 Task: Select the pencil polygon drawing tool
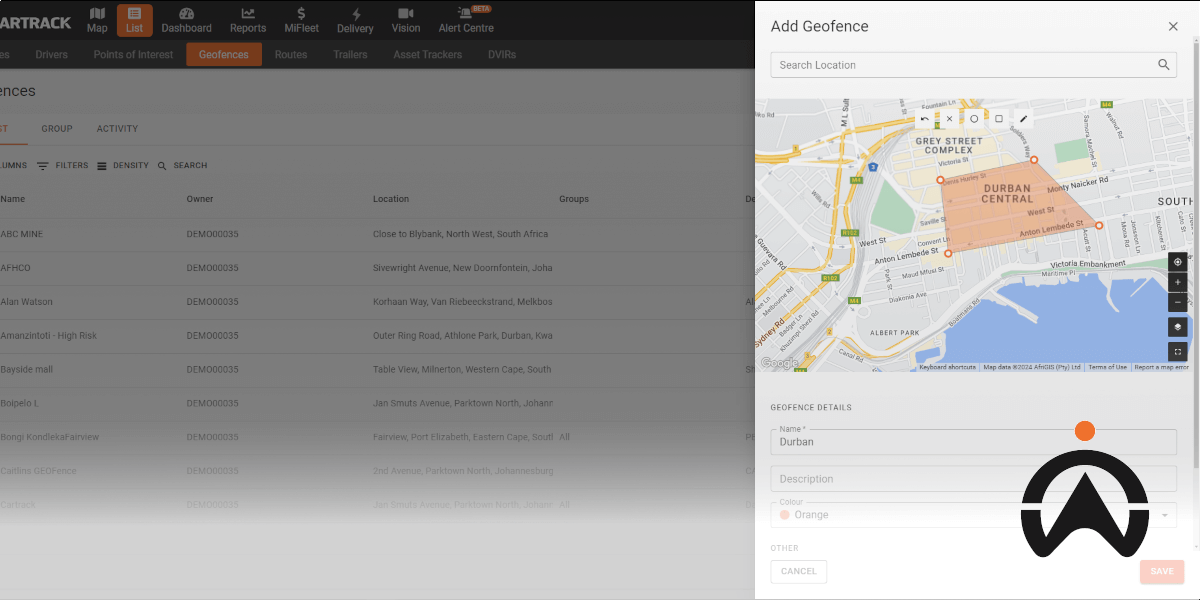pyautogui.click(x=1023, y=119)
